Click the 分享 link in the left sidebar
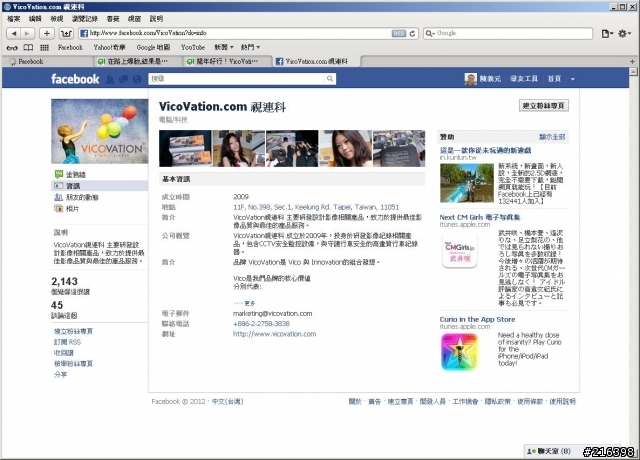 (60, 374)
